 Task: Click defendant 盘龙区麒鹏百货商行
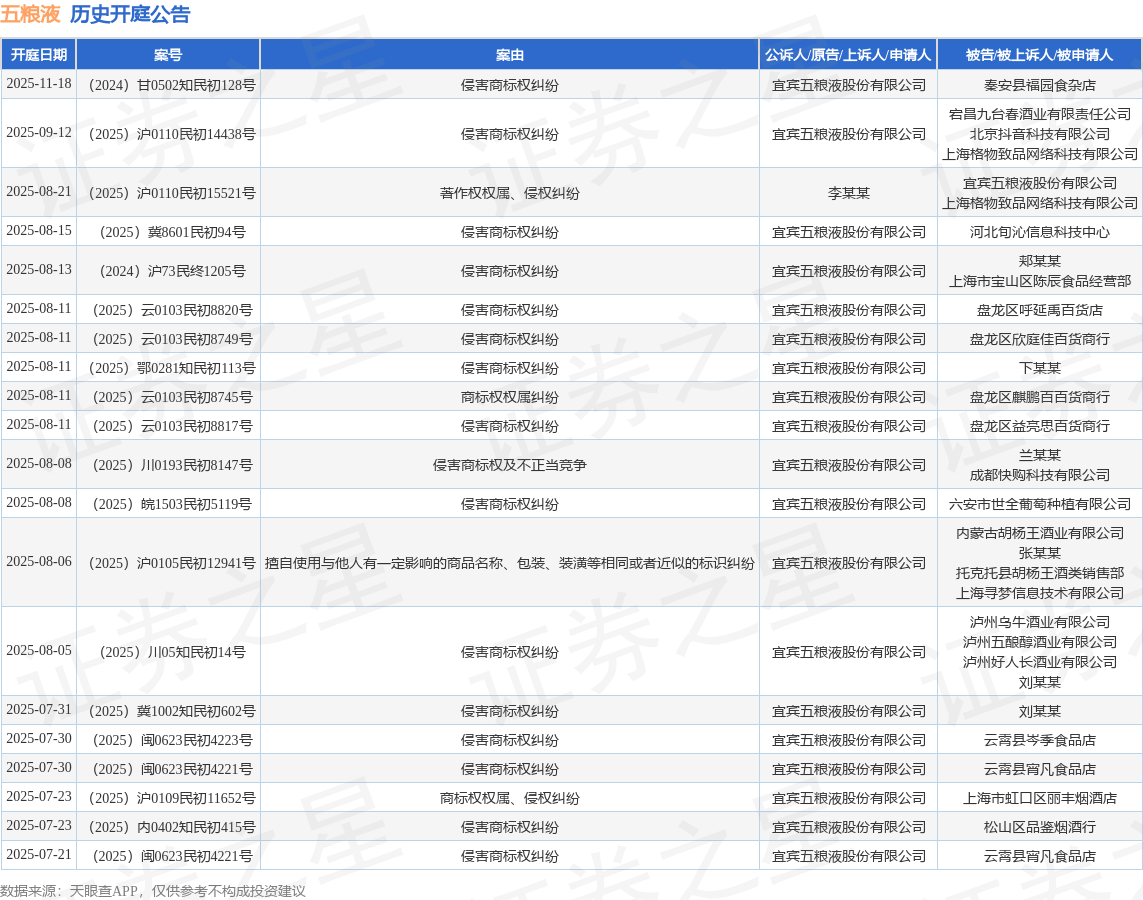[1039, 398]
